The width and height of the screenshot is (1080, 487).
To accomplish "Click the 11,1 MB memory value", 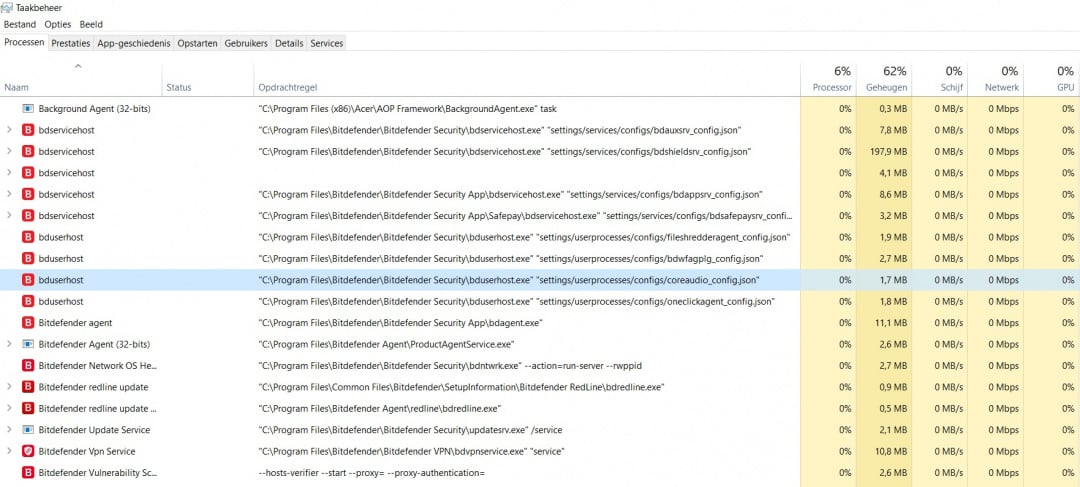I will coord(891,323).
